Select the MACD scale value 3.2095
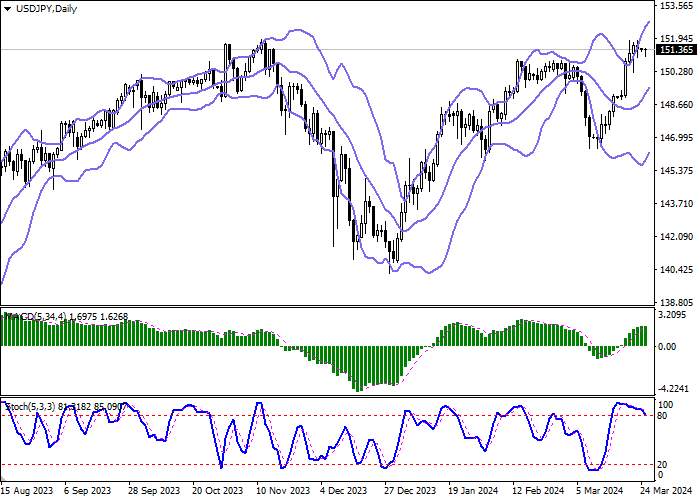The height and width of the screenshot is (500, 700). point(673,315)
